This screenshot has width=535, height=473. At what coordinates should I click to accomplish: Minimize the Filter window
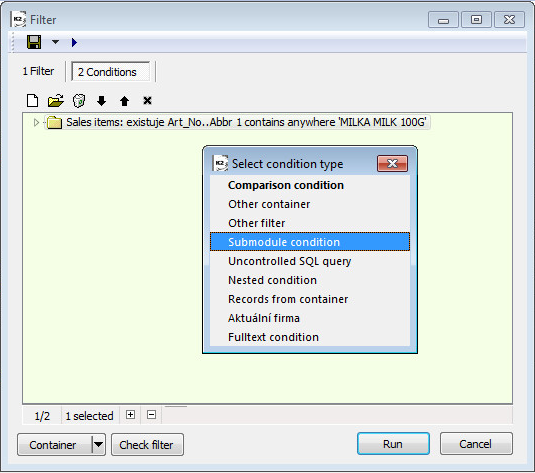point(443,20)
